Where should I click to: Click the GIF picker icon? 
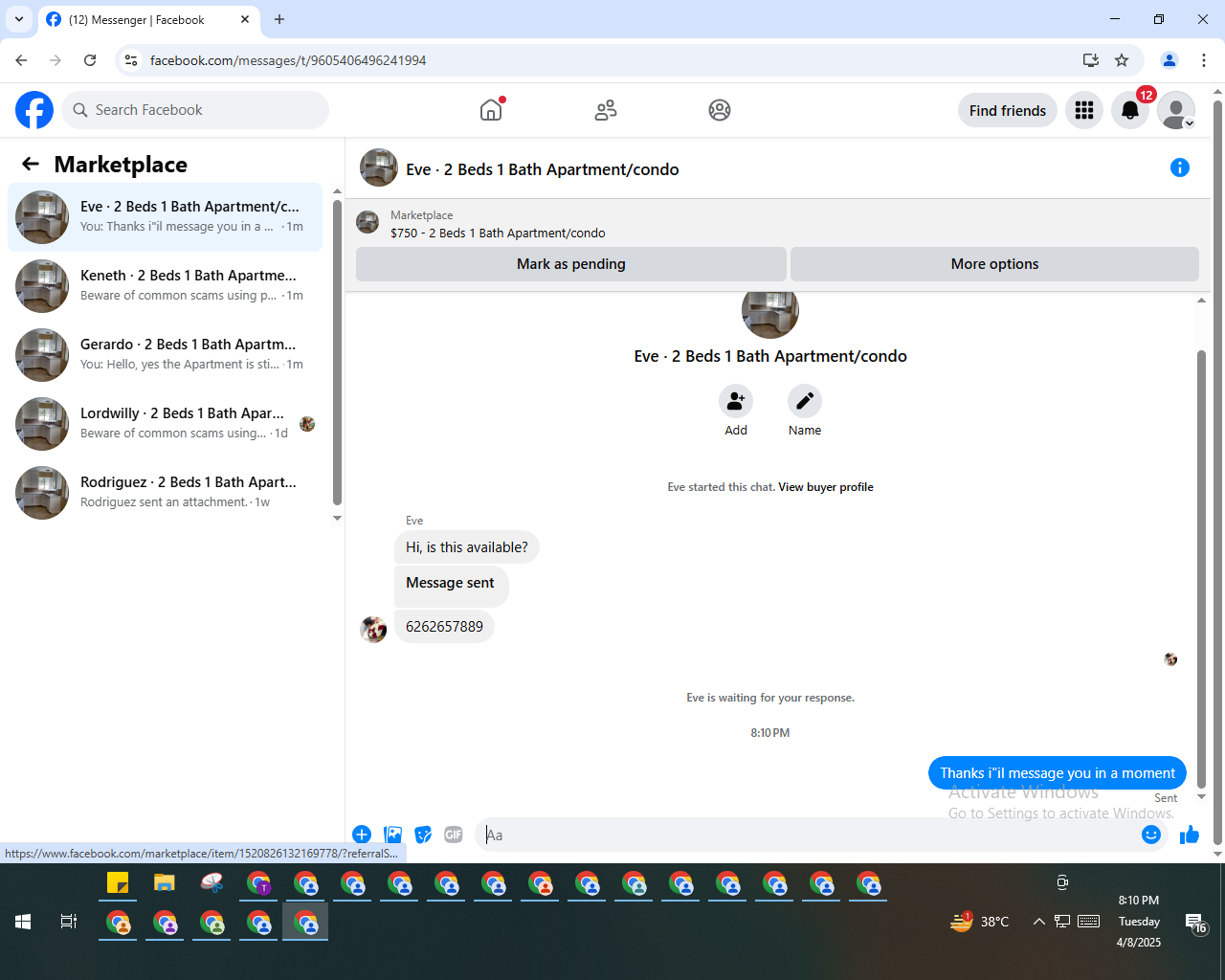454,835
